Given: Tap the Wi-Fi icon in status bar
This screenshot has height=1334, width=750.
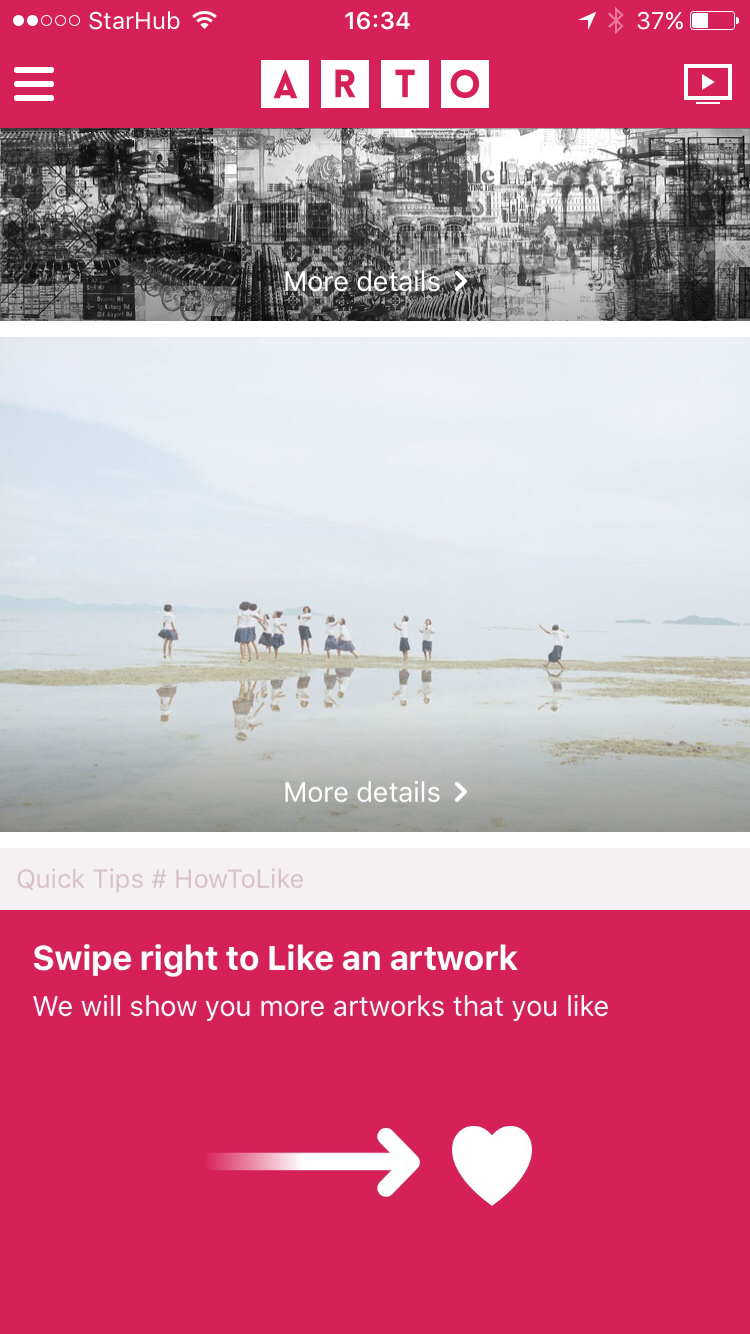Looking at the screenshot, I should pyautogui.click(x=205, y=20).
